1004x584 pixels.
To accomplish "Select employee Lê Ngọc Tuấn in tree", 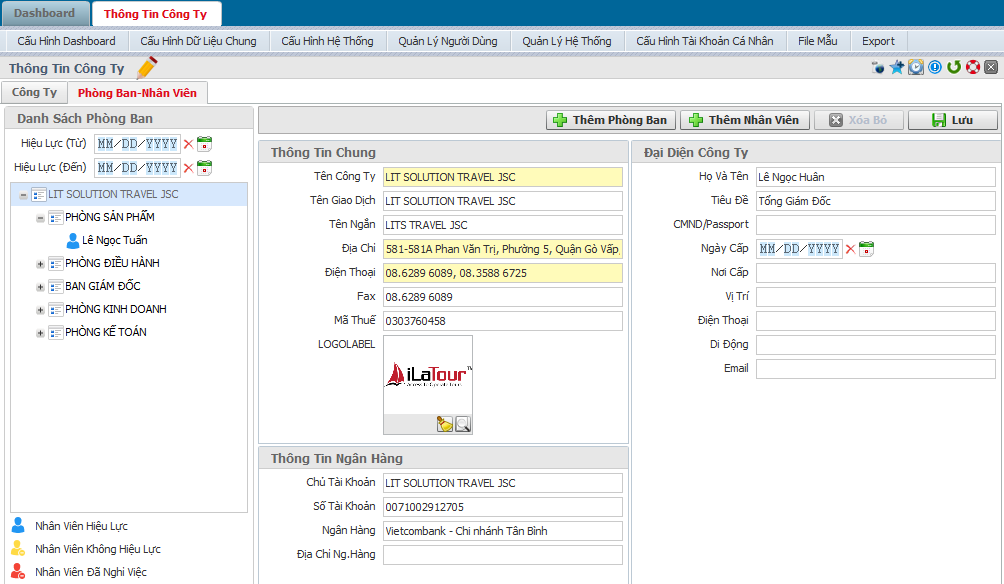I will pos(114,241).
